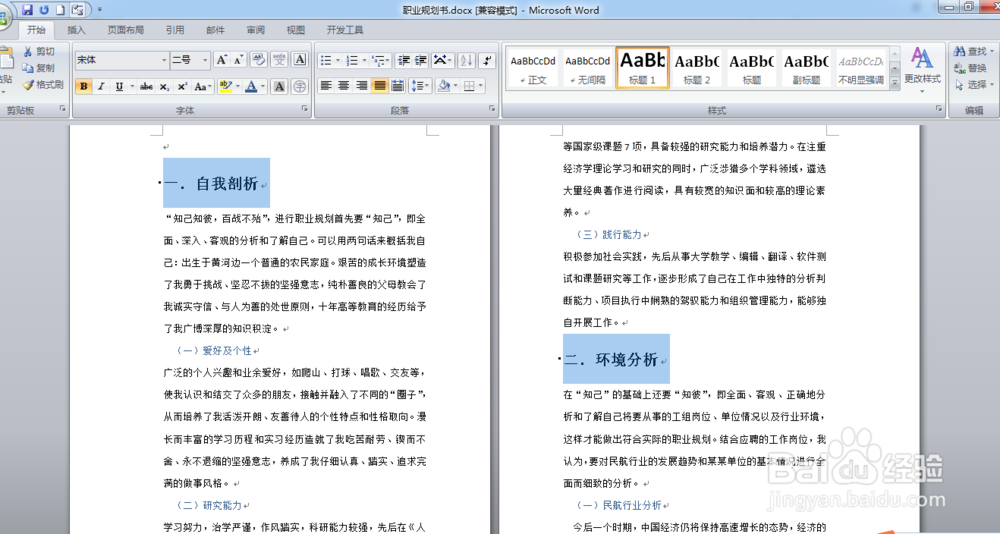
Task: Toggle Superscript formatting
Action: 182,86
